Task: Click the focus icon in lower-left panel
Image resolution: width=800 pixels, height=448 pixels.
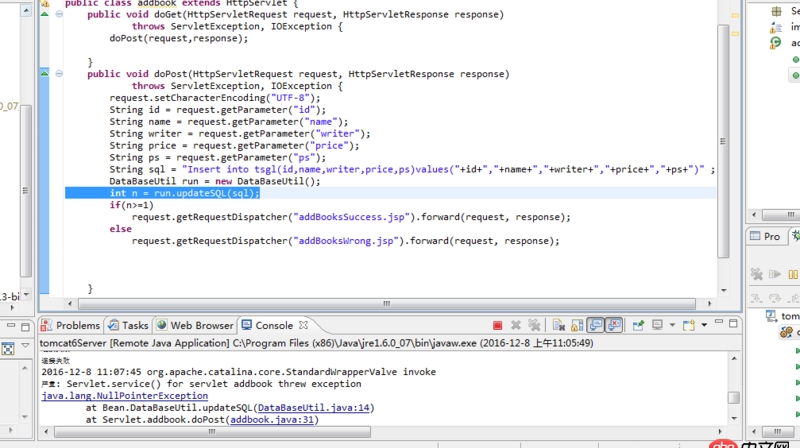Action: point(8,349)
